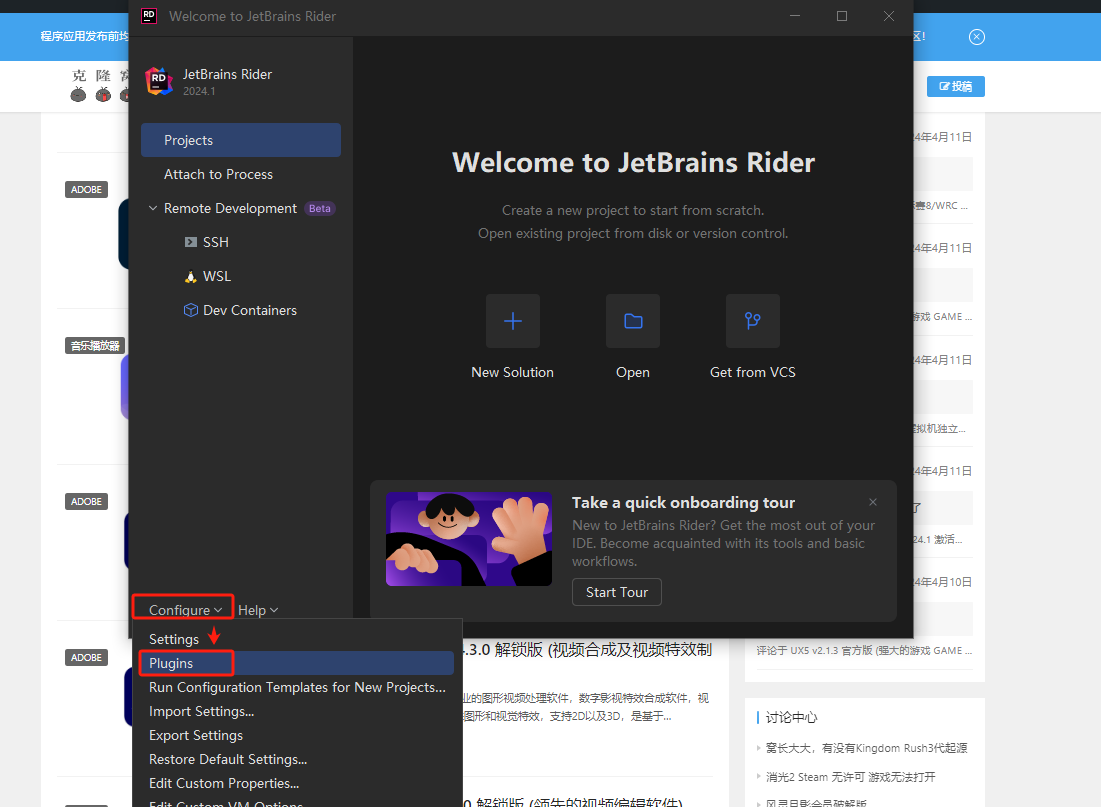This screenshot has height=807, width=1101.
Task: Open the Help dropdown
Action: pyautogui.click(x=258, y=610)
